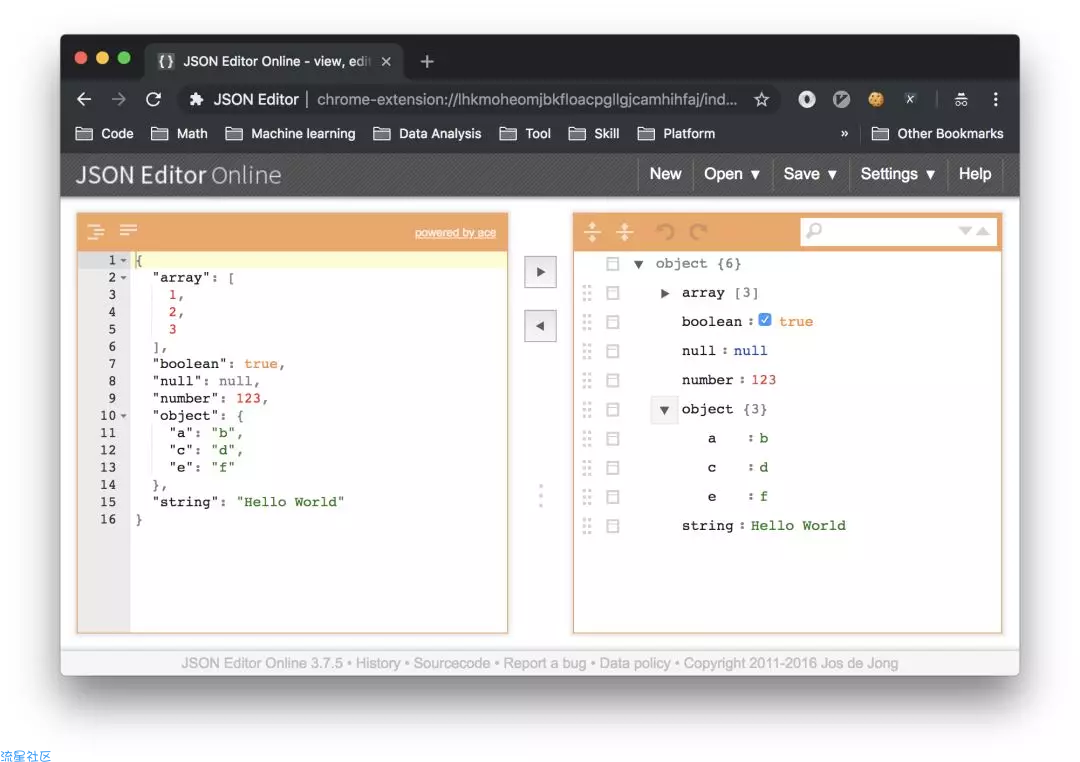Image resolution: width=1080 pixels, height=762 pixels.
Task: Click the powered by ace link
Action: (x=455, y=233)
